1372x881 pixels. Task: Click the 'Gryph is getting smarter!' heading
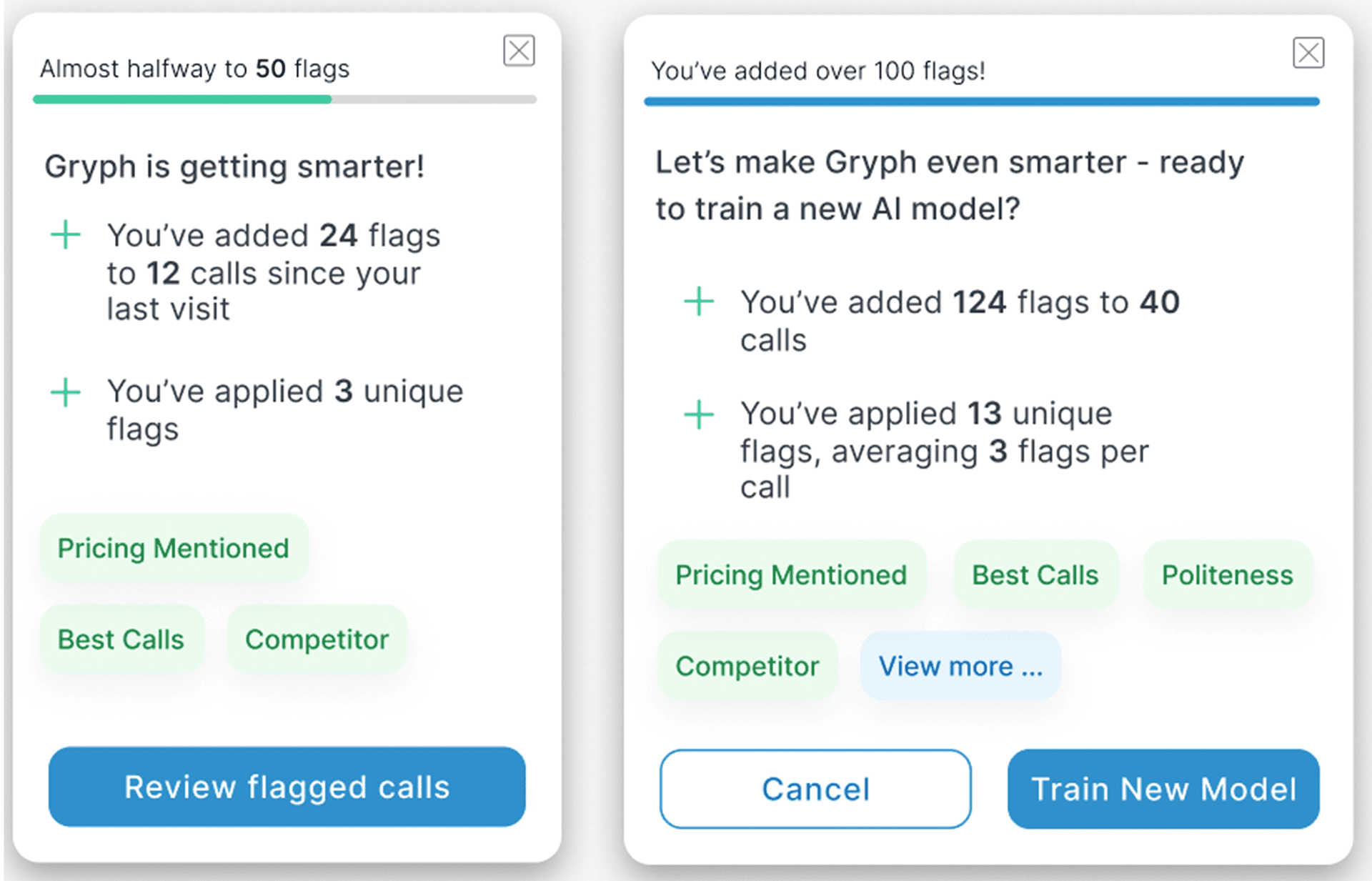[x=234, y=166]
